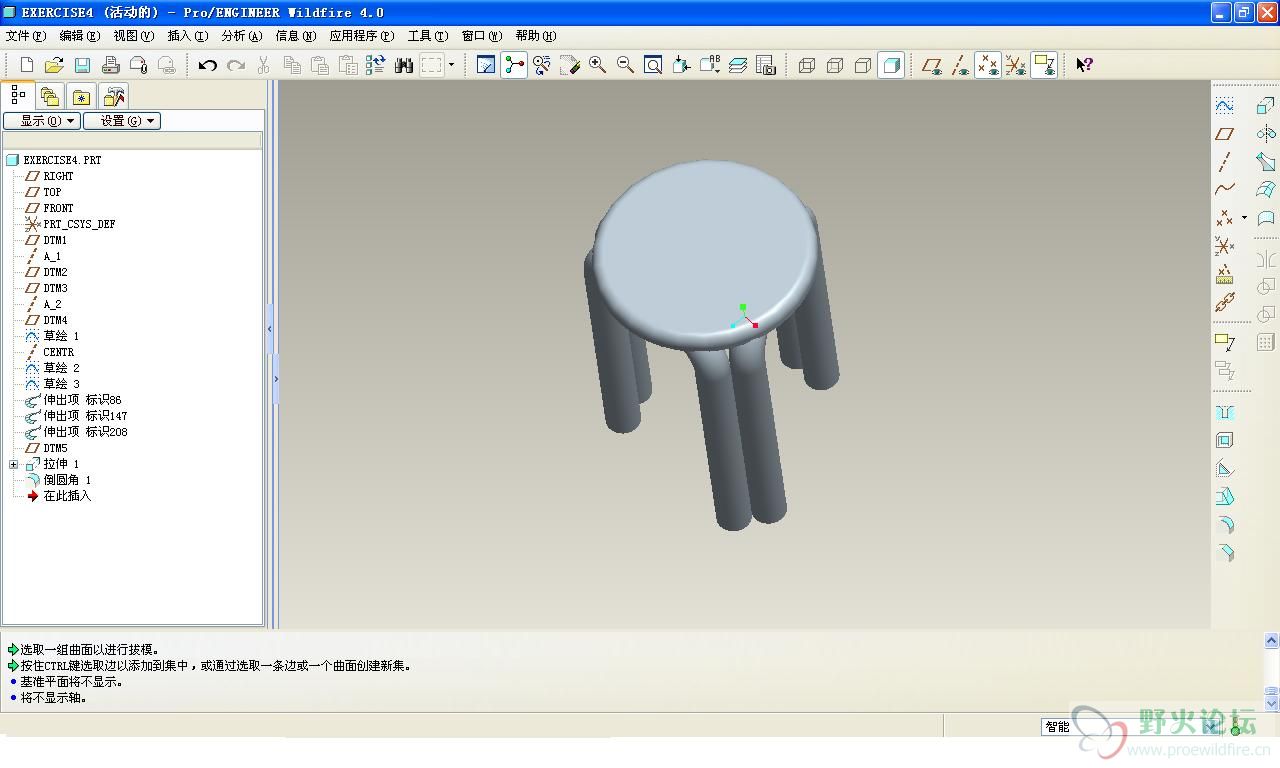1280x768 pixels.
Task: Click the Repaint screen icon
Action: (x=486, y=65)
